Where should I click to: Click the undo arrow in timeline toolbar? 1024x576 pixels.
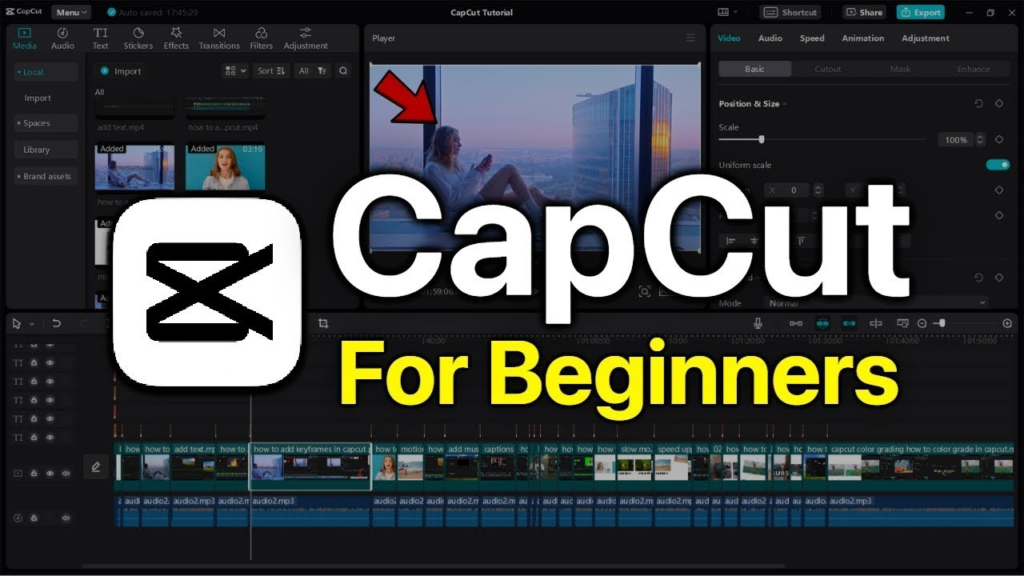[56, 323]
